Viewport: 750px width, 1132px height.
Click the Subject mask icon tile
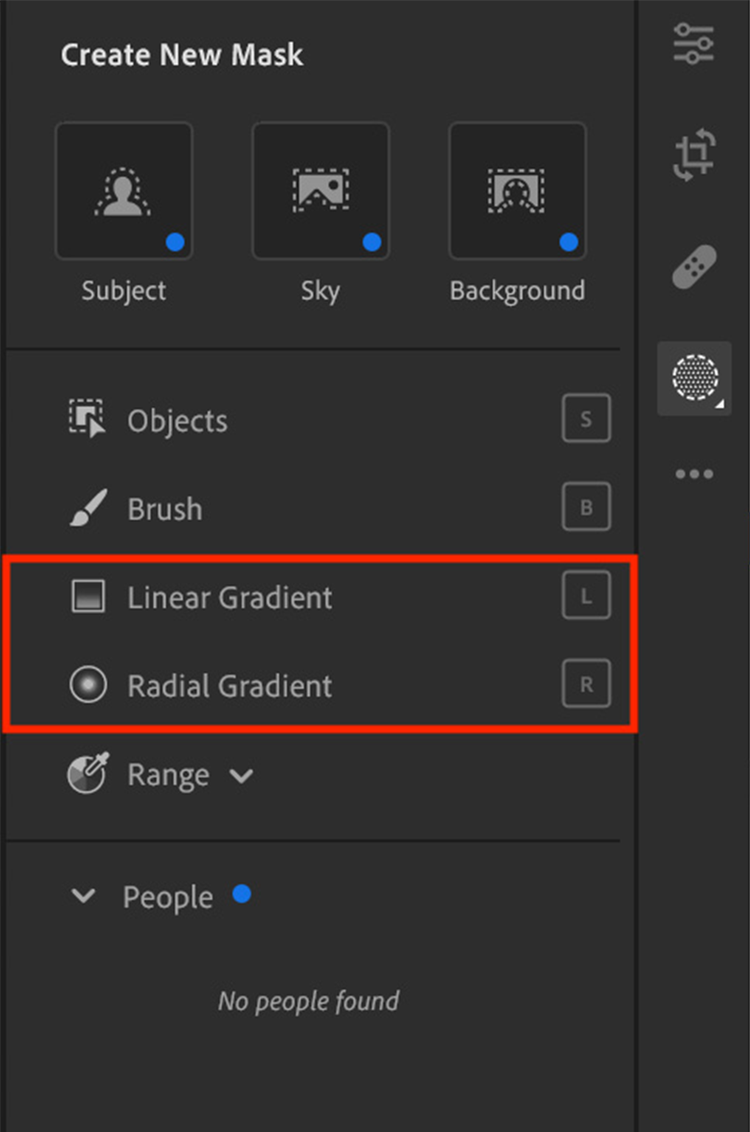coord(124,190)
